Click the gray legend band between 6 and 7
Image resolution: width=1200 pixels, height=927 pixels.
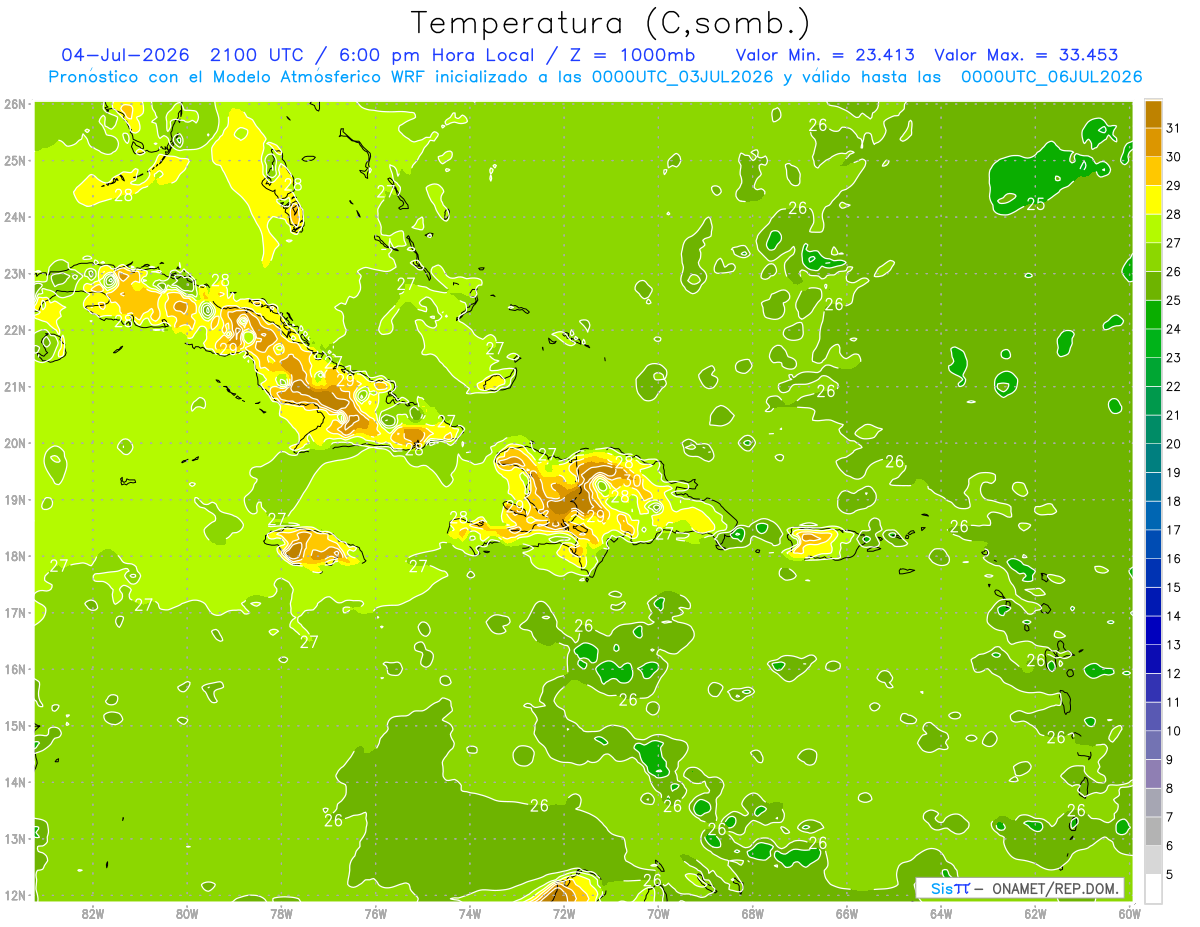pyautogui.click(x=1153, y=831)
